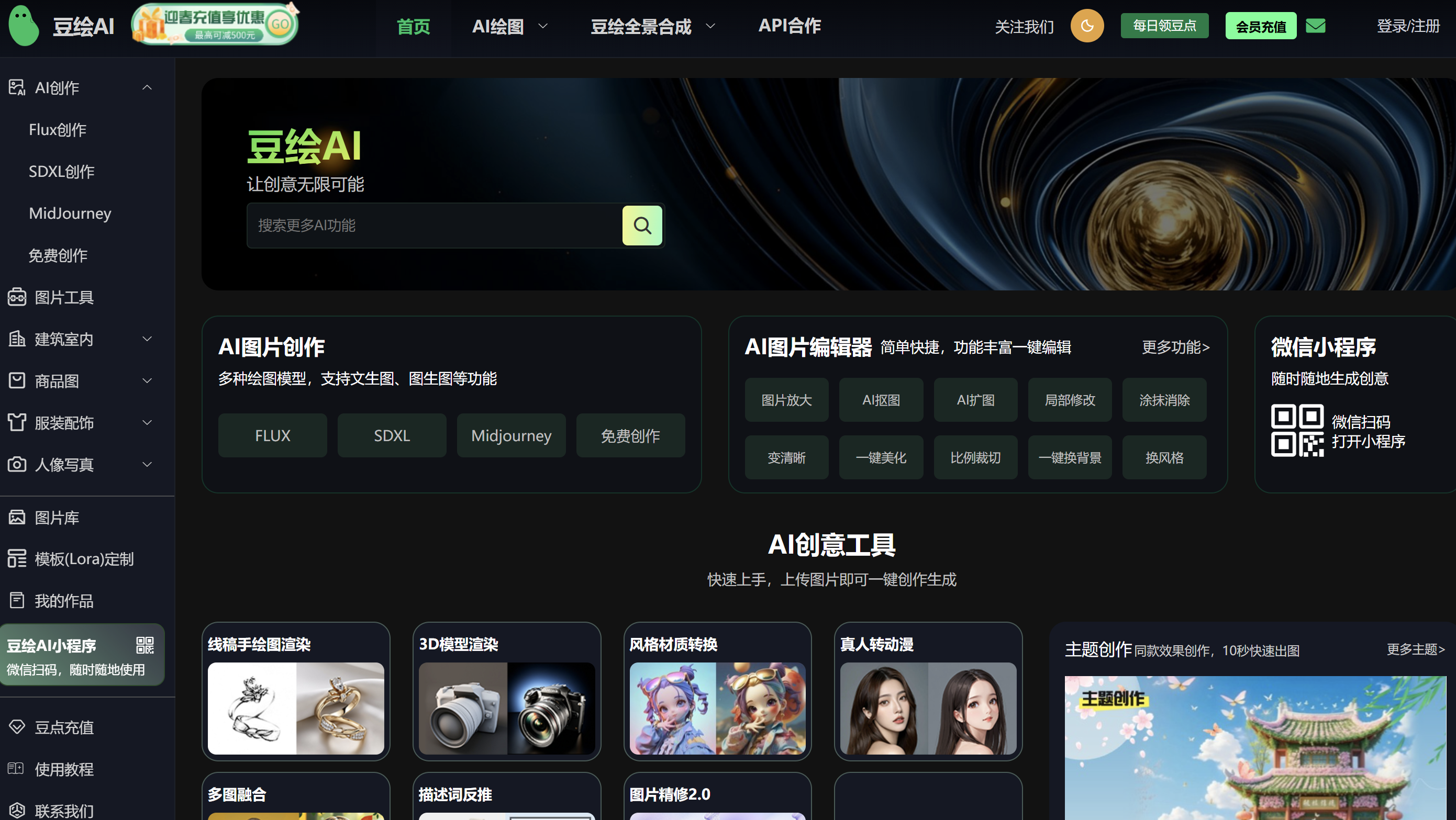Click the 变清晰 editor button

point(786,457)
